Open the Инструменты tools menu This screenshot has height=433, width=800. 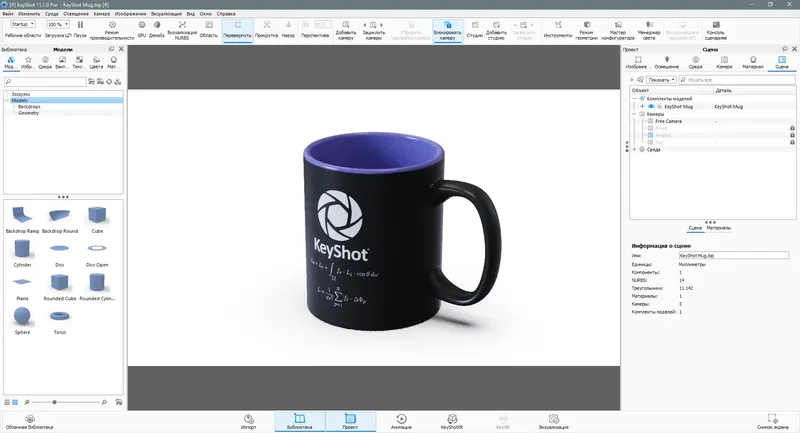click(558, 30)
